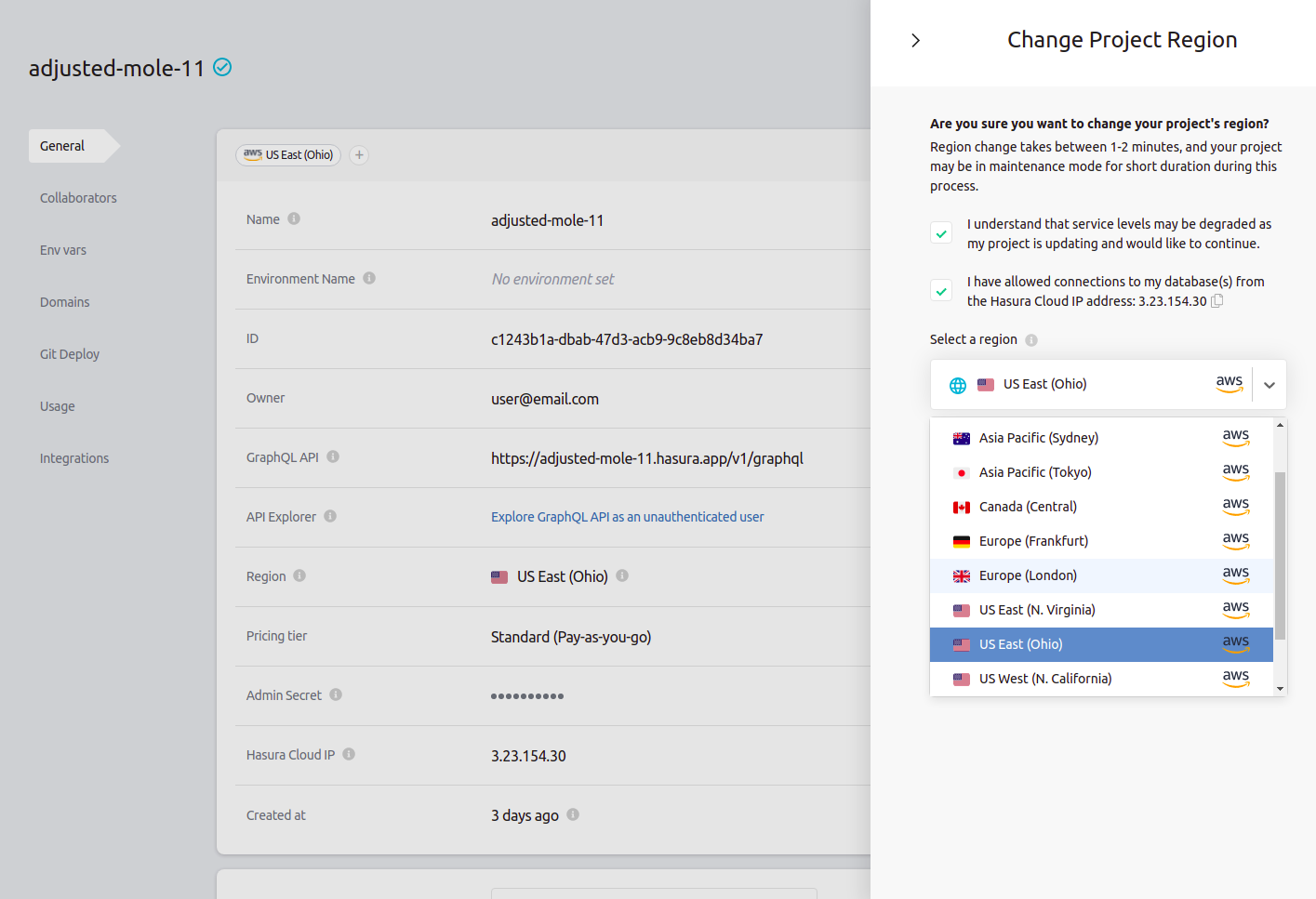Open Explore GraphQL API as unauthenticated user
This screenshot has width=1316, height=899.
(627, 516)
